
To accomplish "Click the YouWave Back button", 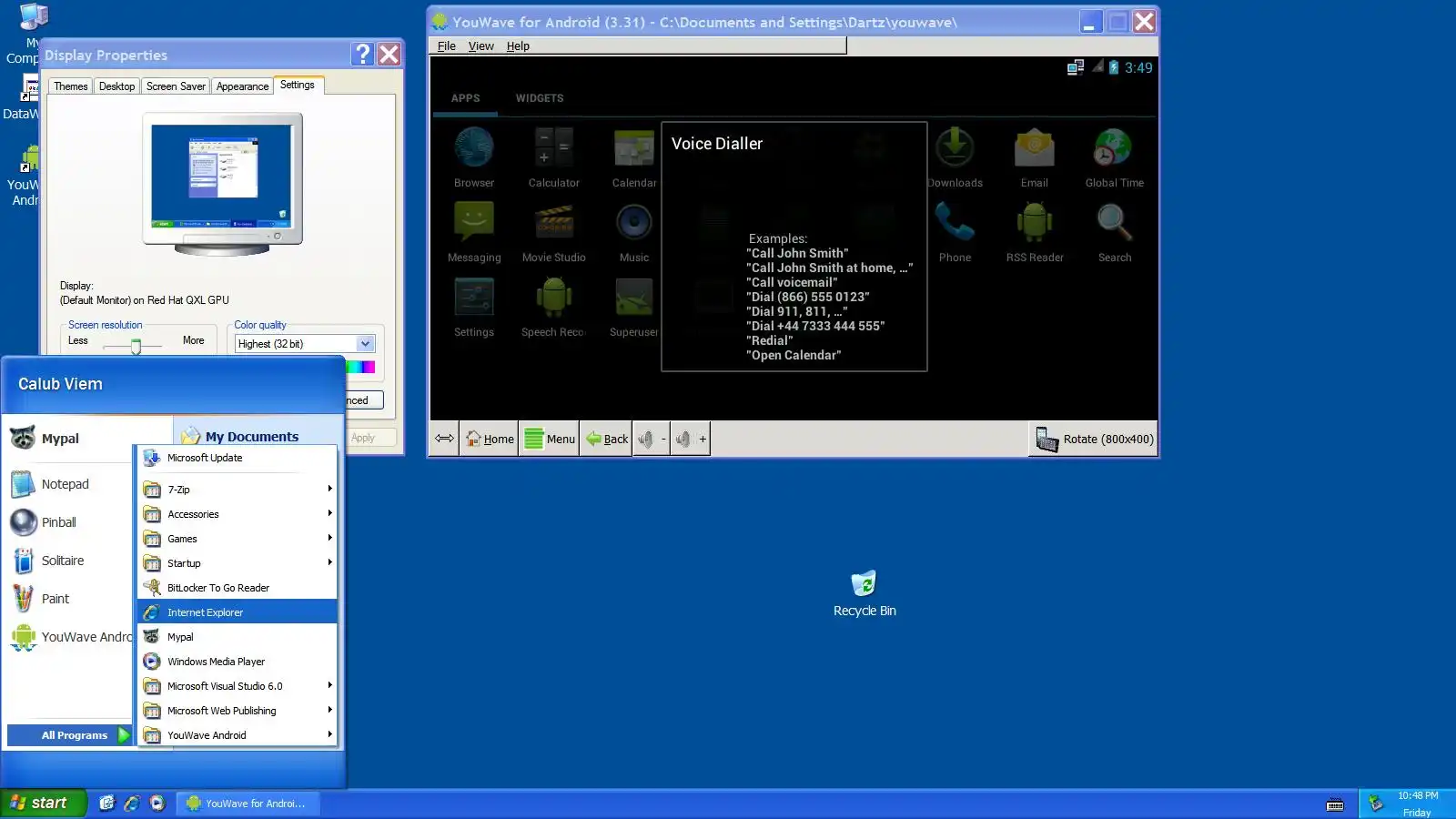I will point(606,439).
